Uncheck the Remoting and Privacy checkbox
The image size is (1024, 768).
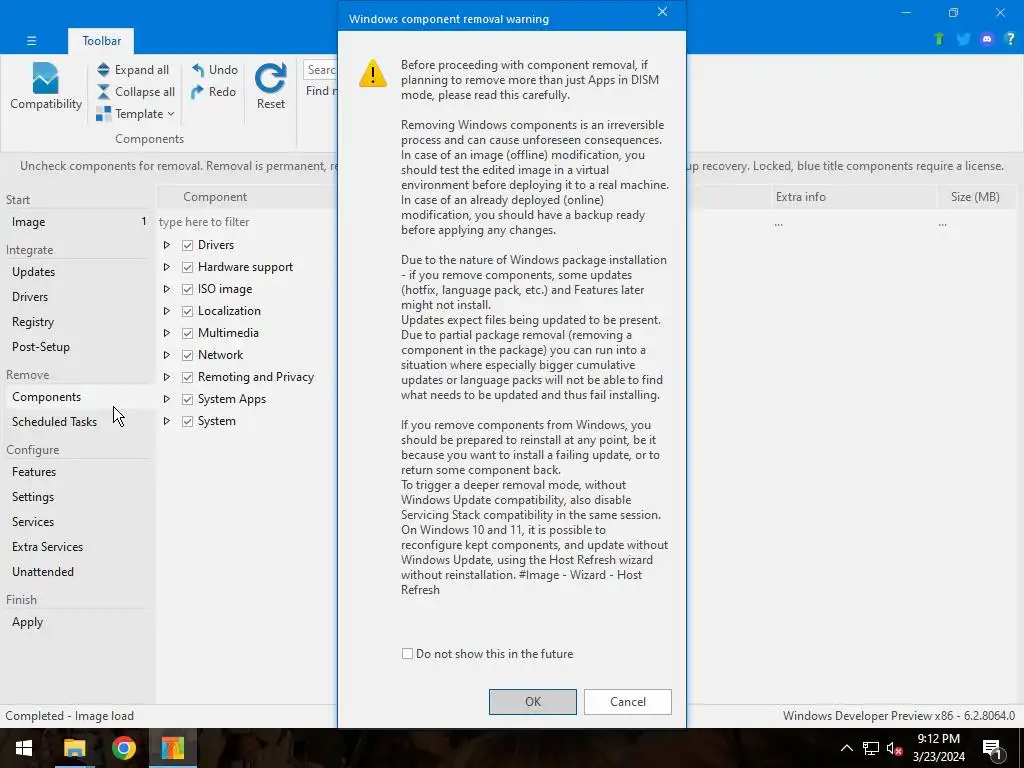[187, 377]
